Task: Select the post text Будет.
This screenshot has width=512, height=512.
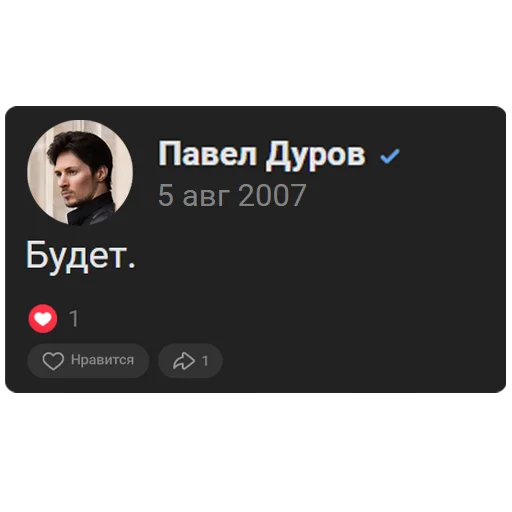Action: (x=81, y=257)
